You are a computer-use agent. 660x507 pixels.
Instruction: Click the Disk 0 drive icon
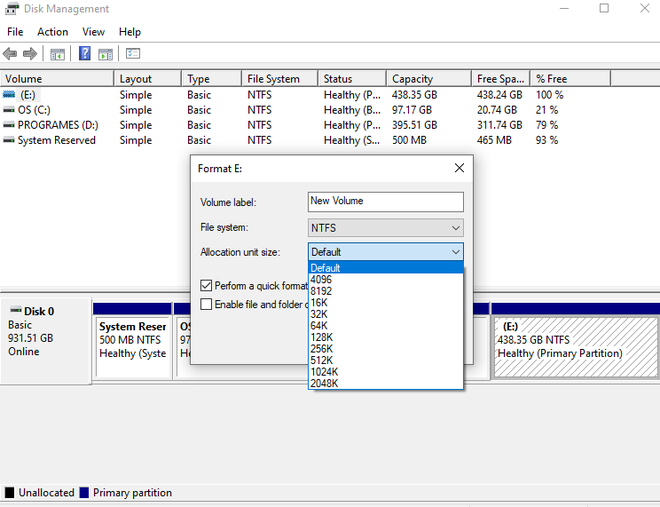coord(16,311)
